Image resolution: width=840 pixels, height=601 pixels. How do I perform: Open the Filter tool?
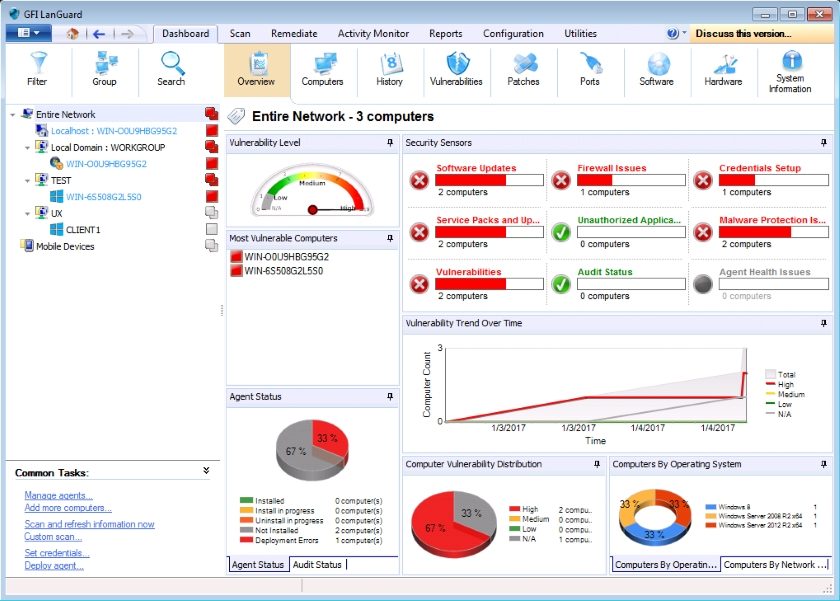[37, 70]
